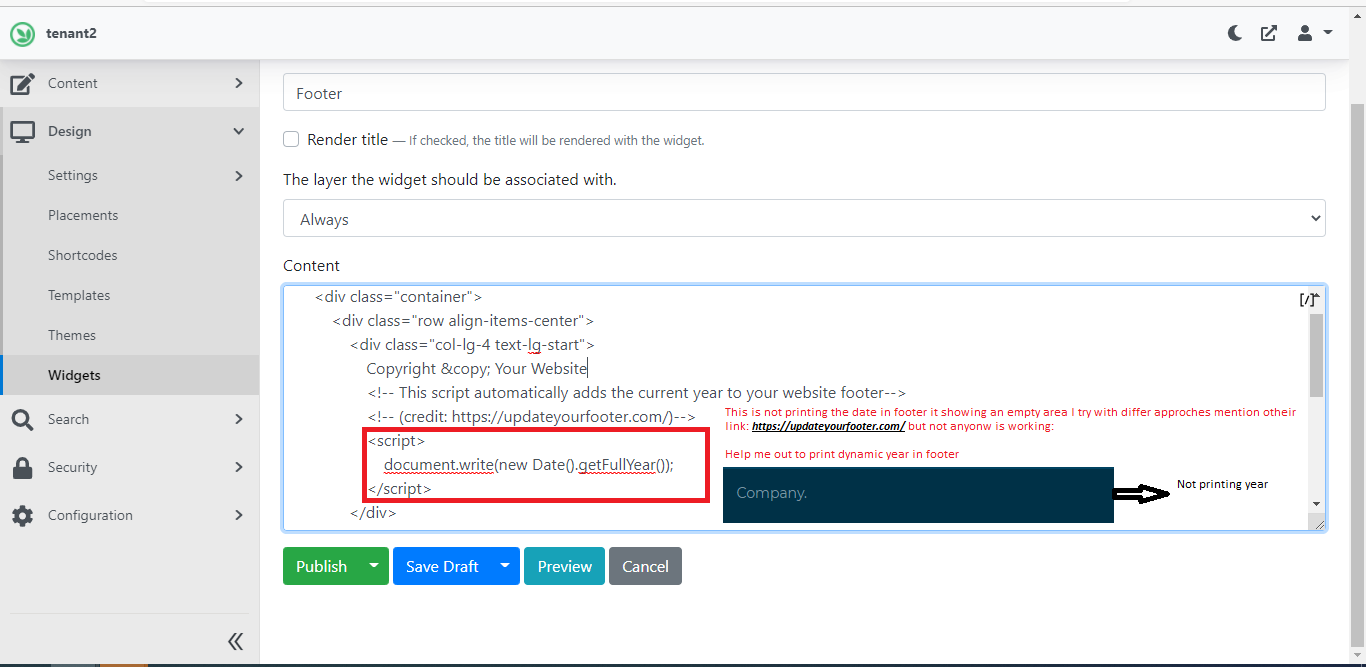This screenshot has height=667, width=1366.
Task: Click the Configuration gear icon
Action: pyautogui.click(x=22, y=515)
